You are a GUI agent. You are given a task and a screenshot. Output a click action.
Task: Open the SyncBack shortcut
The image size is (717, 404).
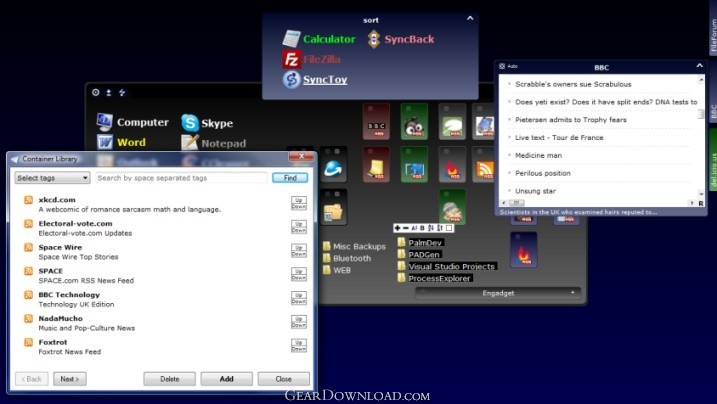point(401,39)
